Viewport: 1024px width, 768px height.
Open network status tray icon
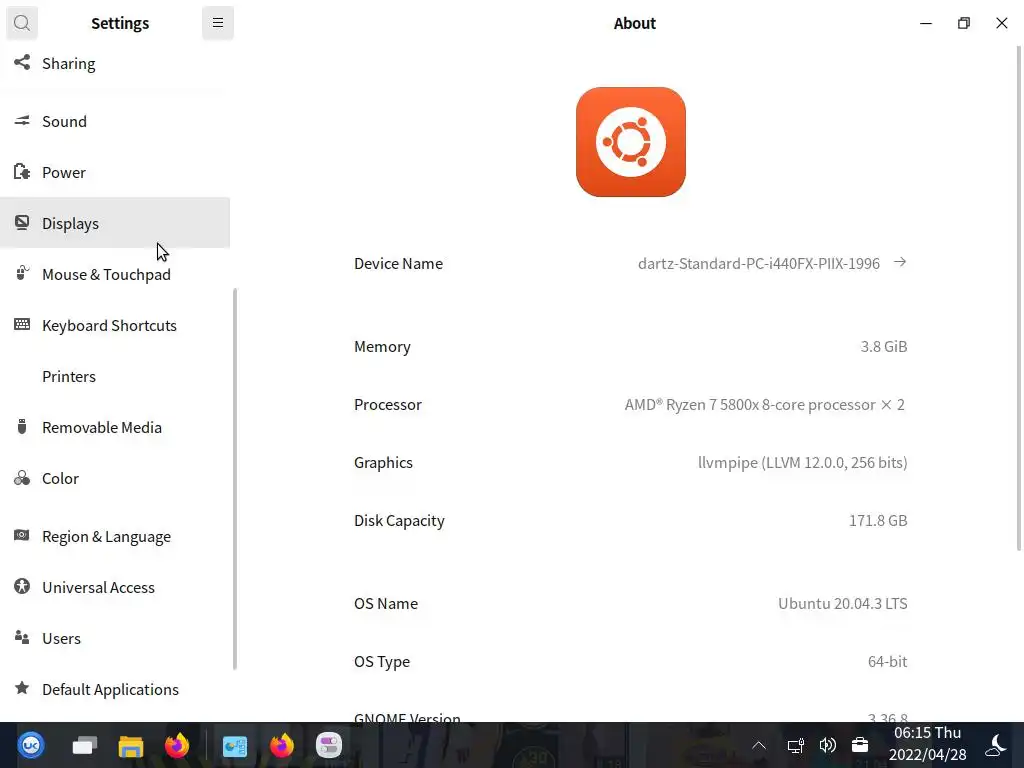[x=795, y=745]
